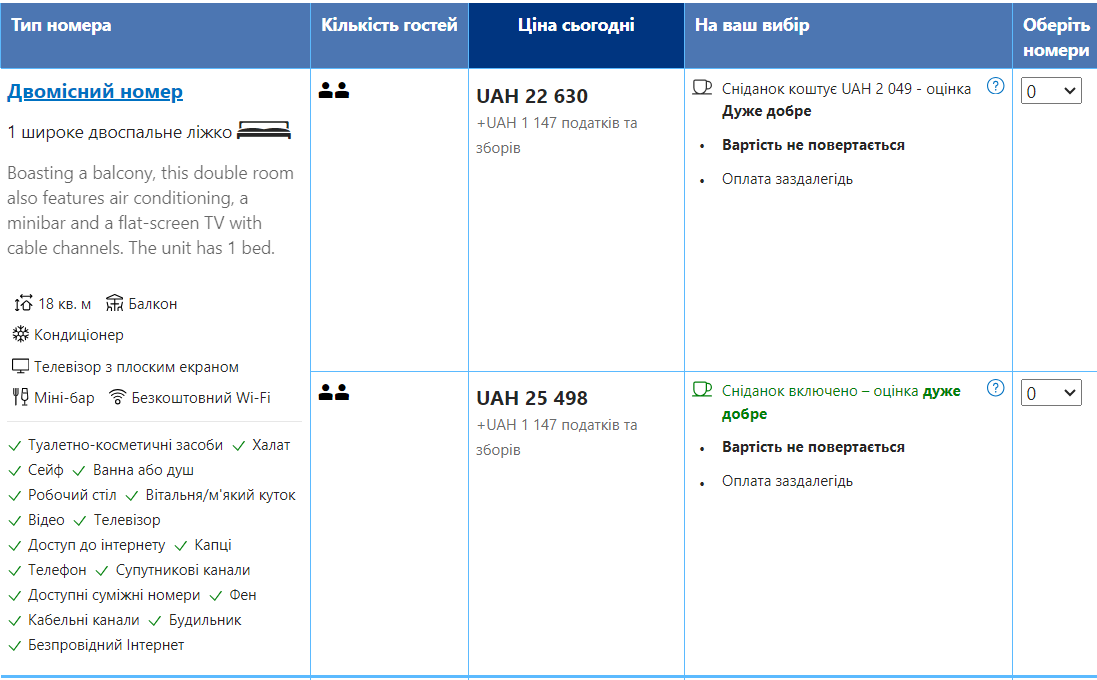The width and height of the screenshot is (1097, 680).
Task: Click the Ціна сьогодні column header
Action: (576, 26)
